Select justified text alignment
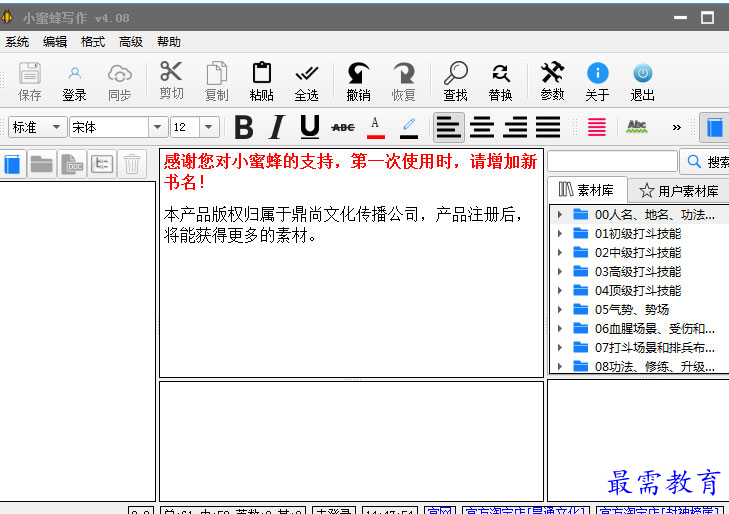Screen dimensions: 729x514 pyautogui.click(x=548, y=127)
